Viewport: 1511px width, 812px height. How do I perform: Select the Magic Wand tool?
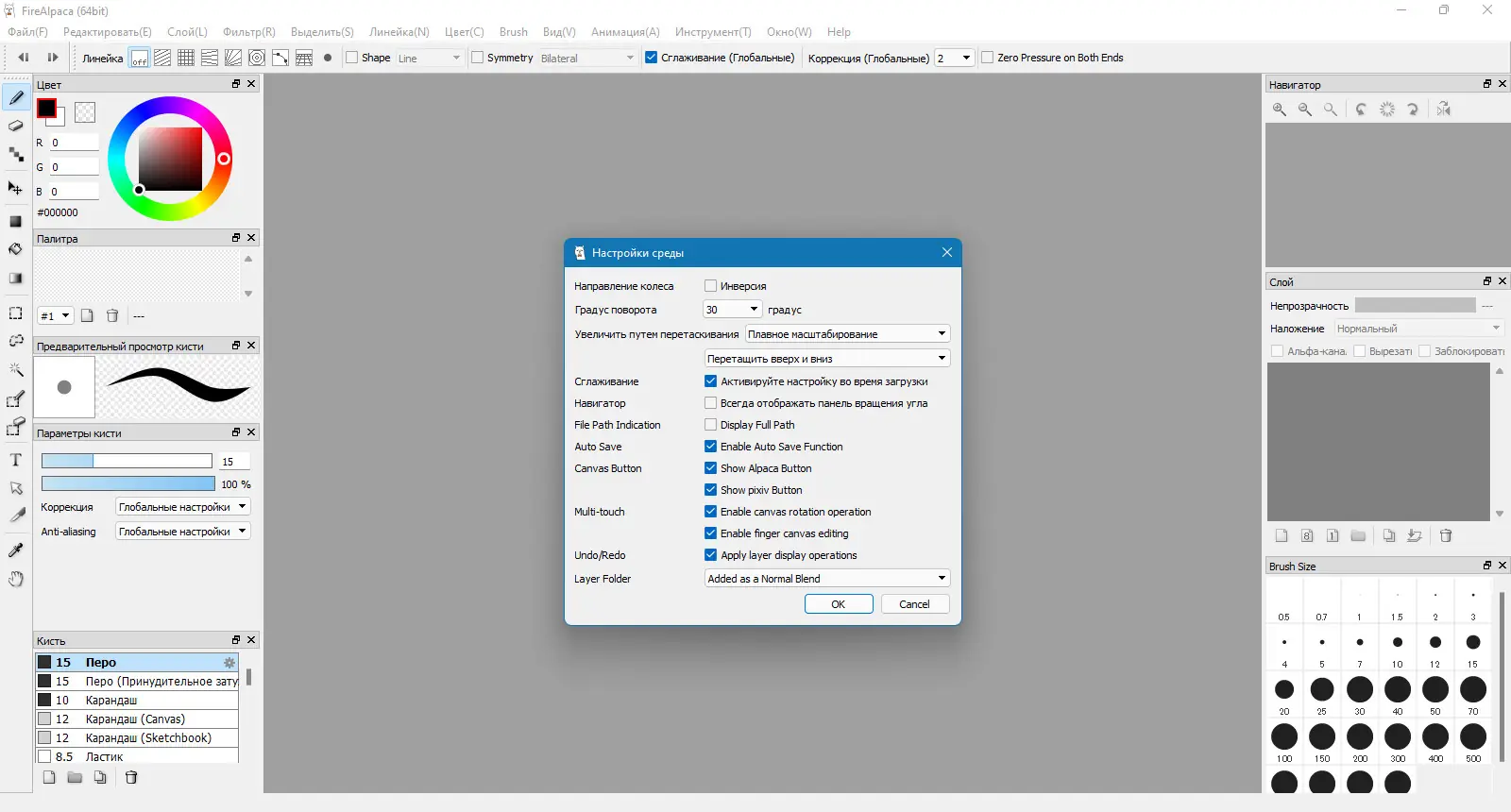pyautogui.click(x=16, y=369)
